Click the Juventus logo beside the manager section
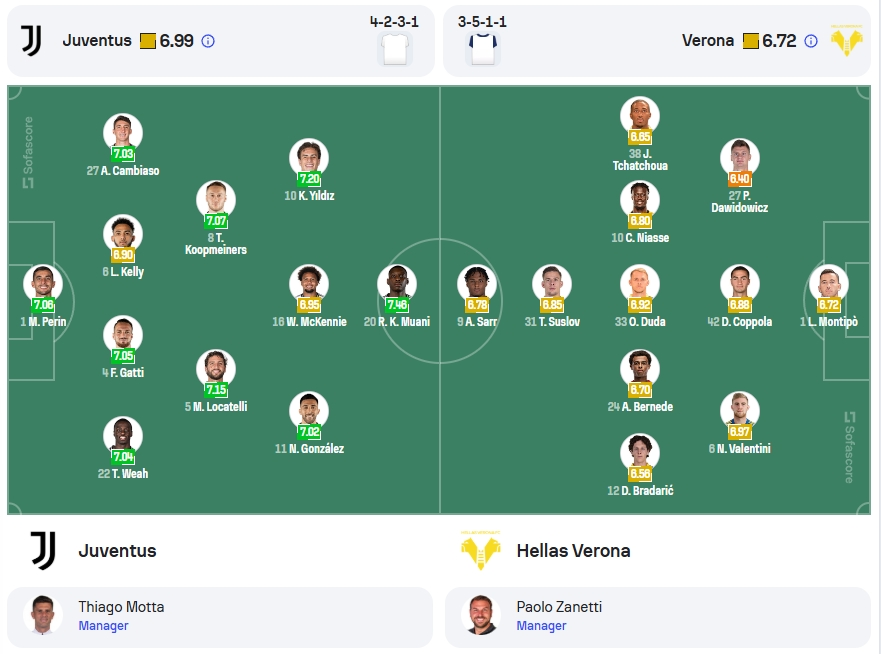881x654 pixels. [x=43, y=551]
